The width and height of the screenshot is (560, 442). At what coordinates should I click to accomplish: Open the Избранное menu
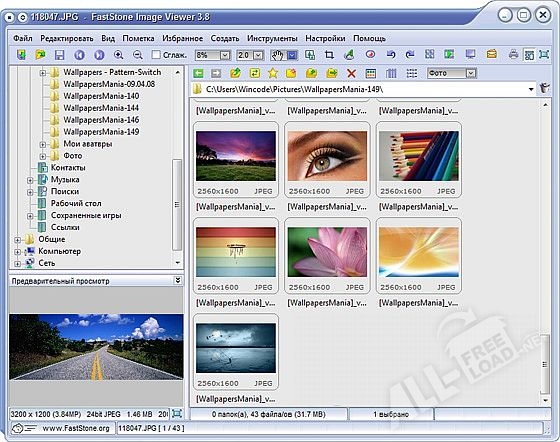tap(182, 38)
